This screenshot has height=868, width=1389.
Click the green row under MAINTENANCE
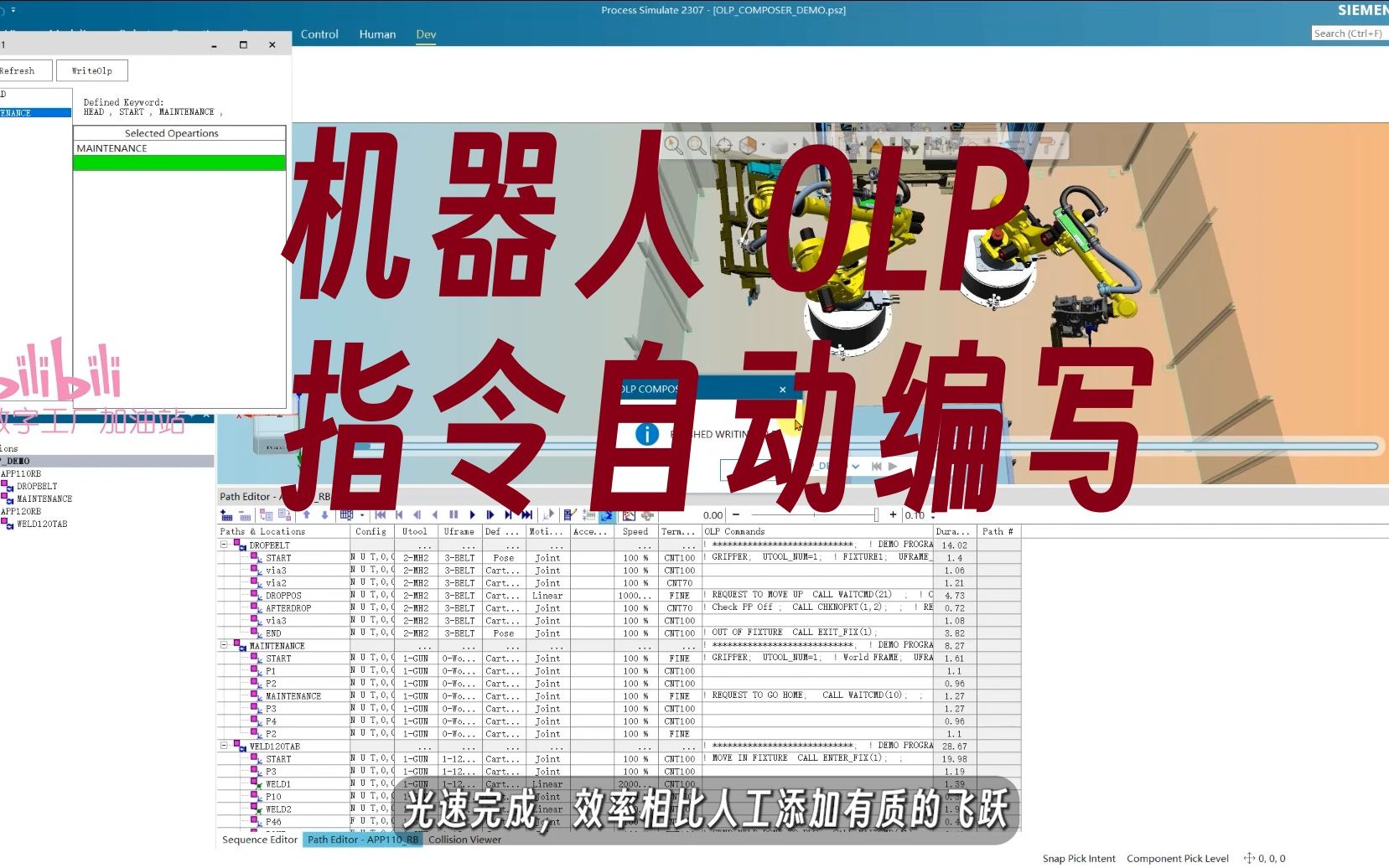(179, 163)
